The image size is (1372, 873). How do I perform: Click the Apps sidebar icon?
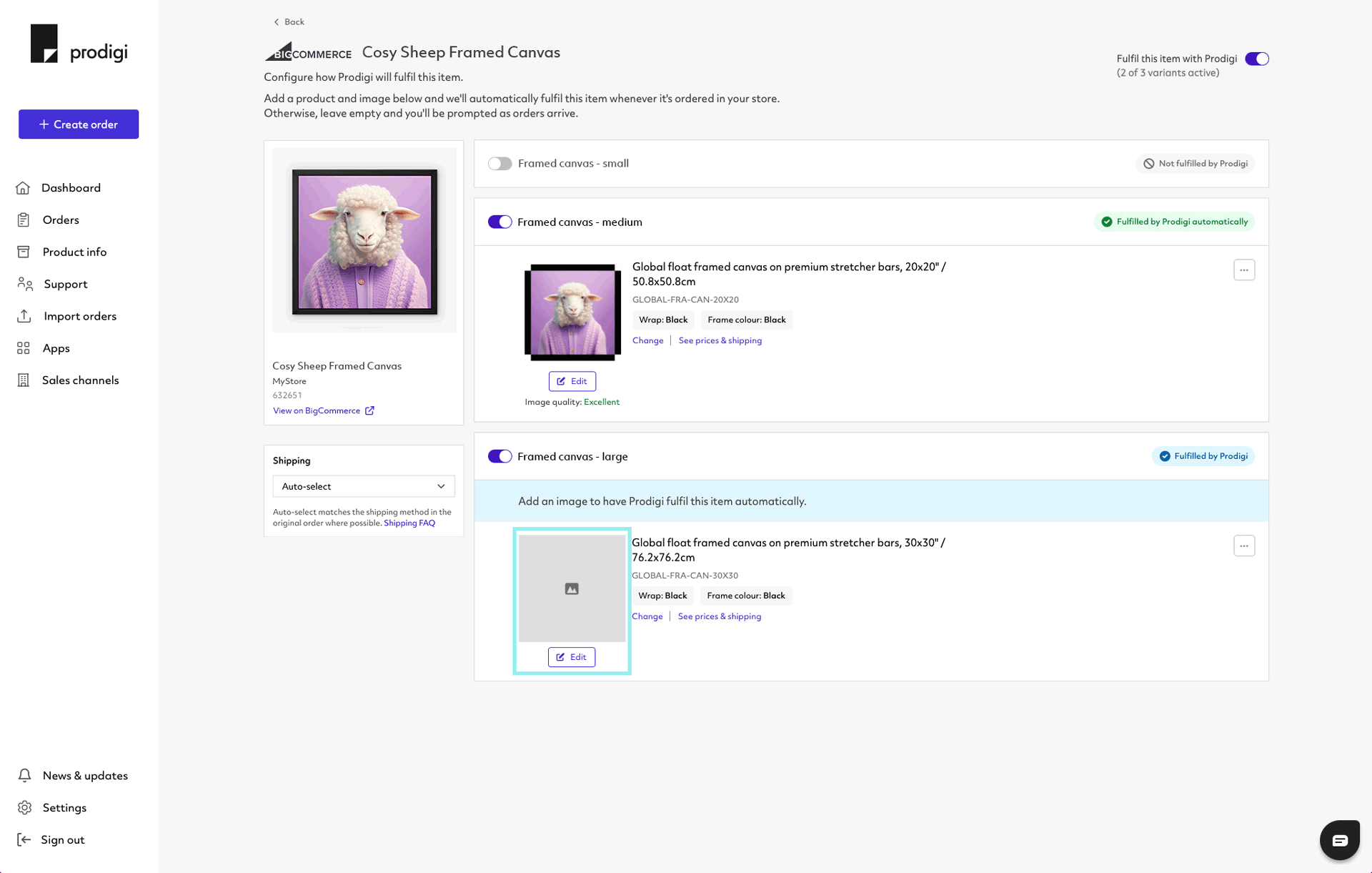pyautogui.click(x=23, y=348)
